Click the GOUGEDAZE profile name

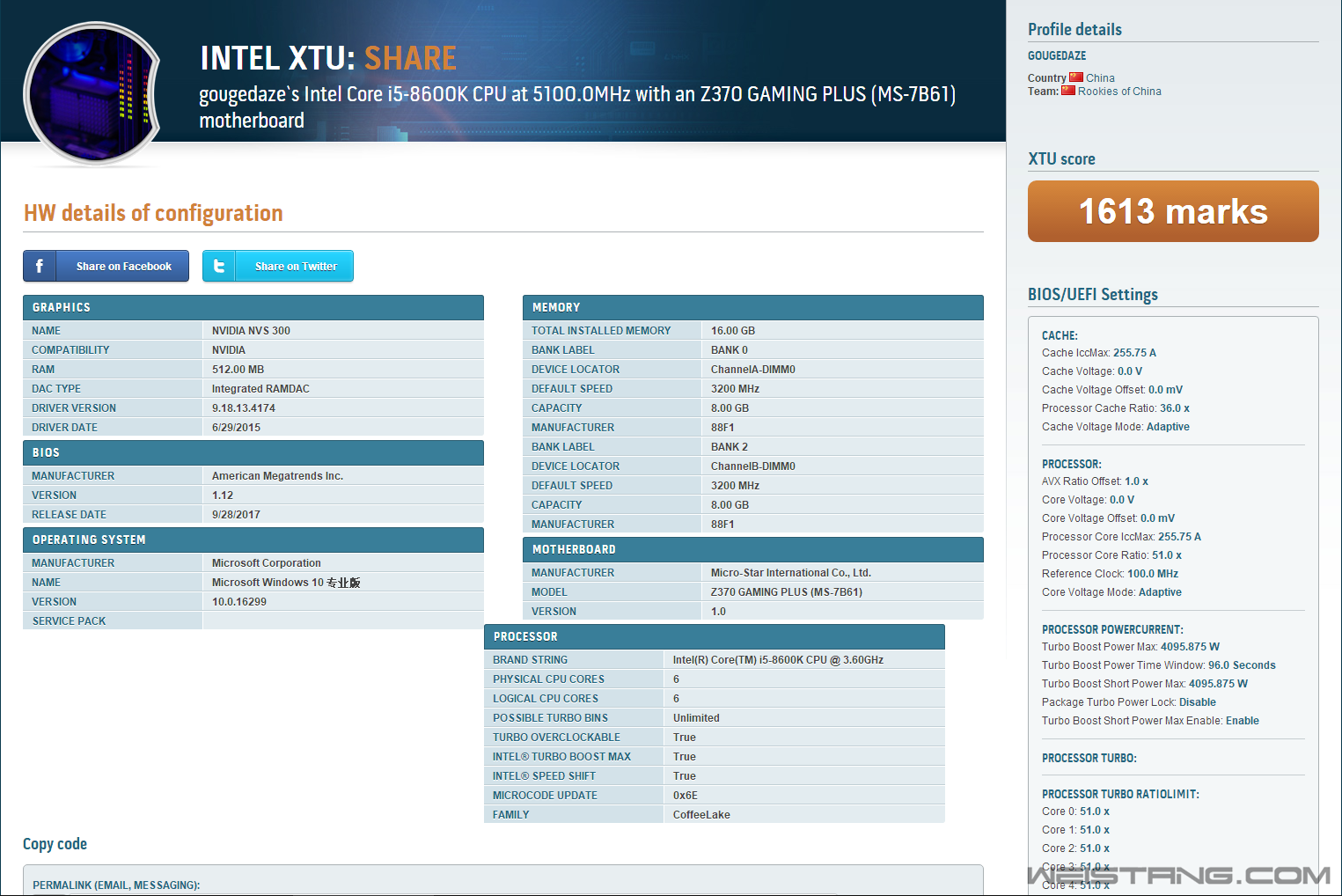tap(1057, 55)
